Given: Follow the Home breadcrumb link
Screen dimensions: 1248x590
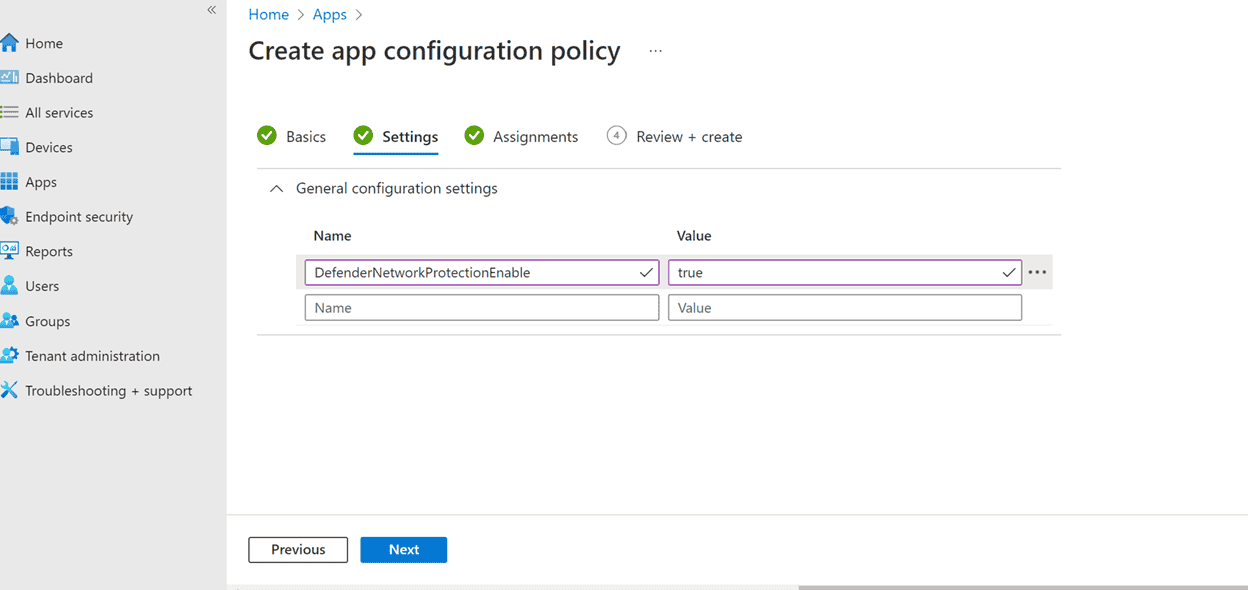Looking at the screenshot, I should click(268, 14).
